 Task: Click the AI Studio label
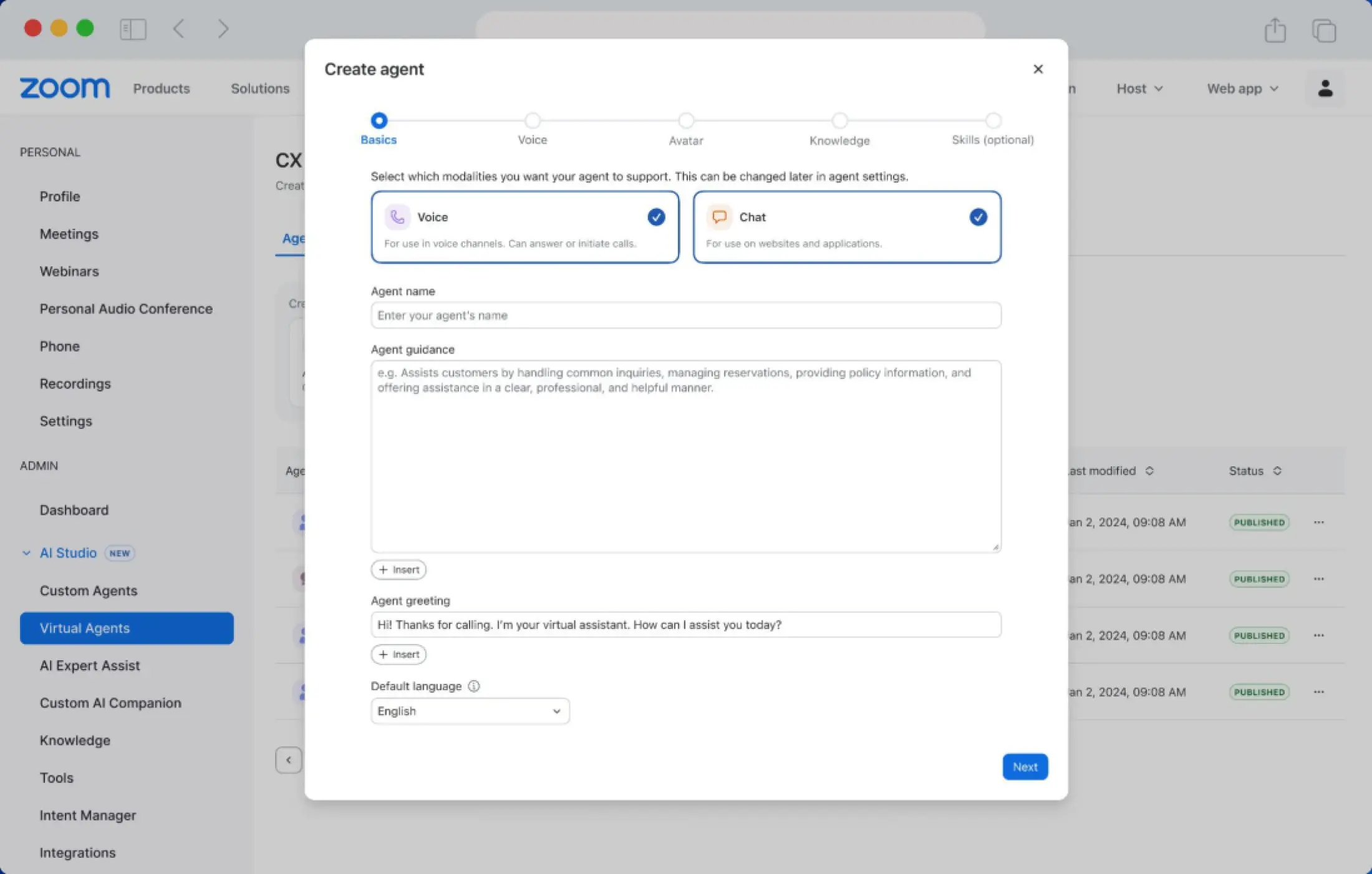click(68, 553)
